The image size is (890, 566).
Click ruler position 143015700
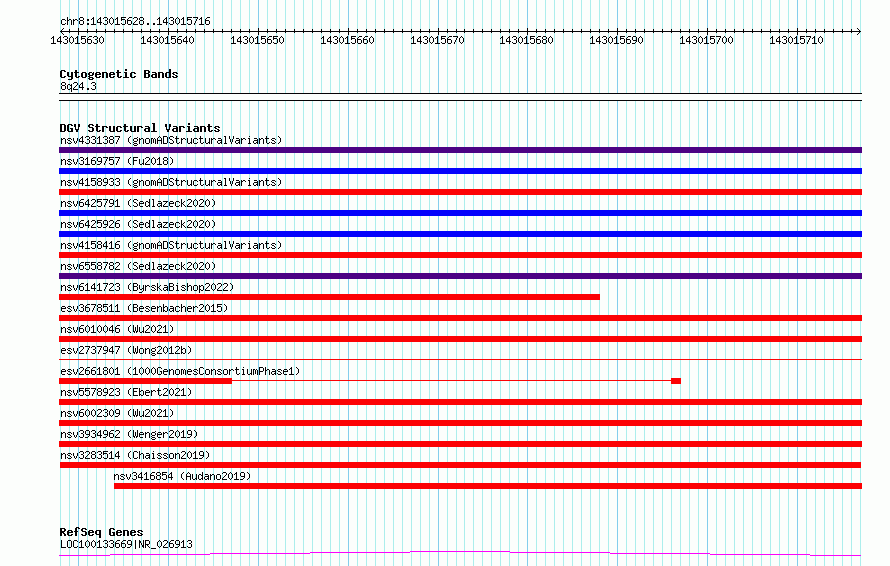coord(706,40)
